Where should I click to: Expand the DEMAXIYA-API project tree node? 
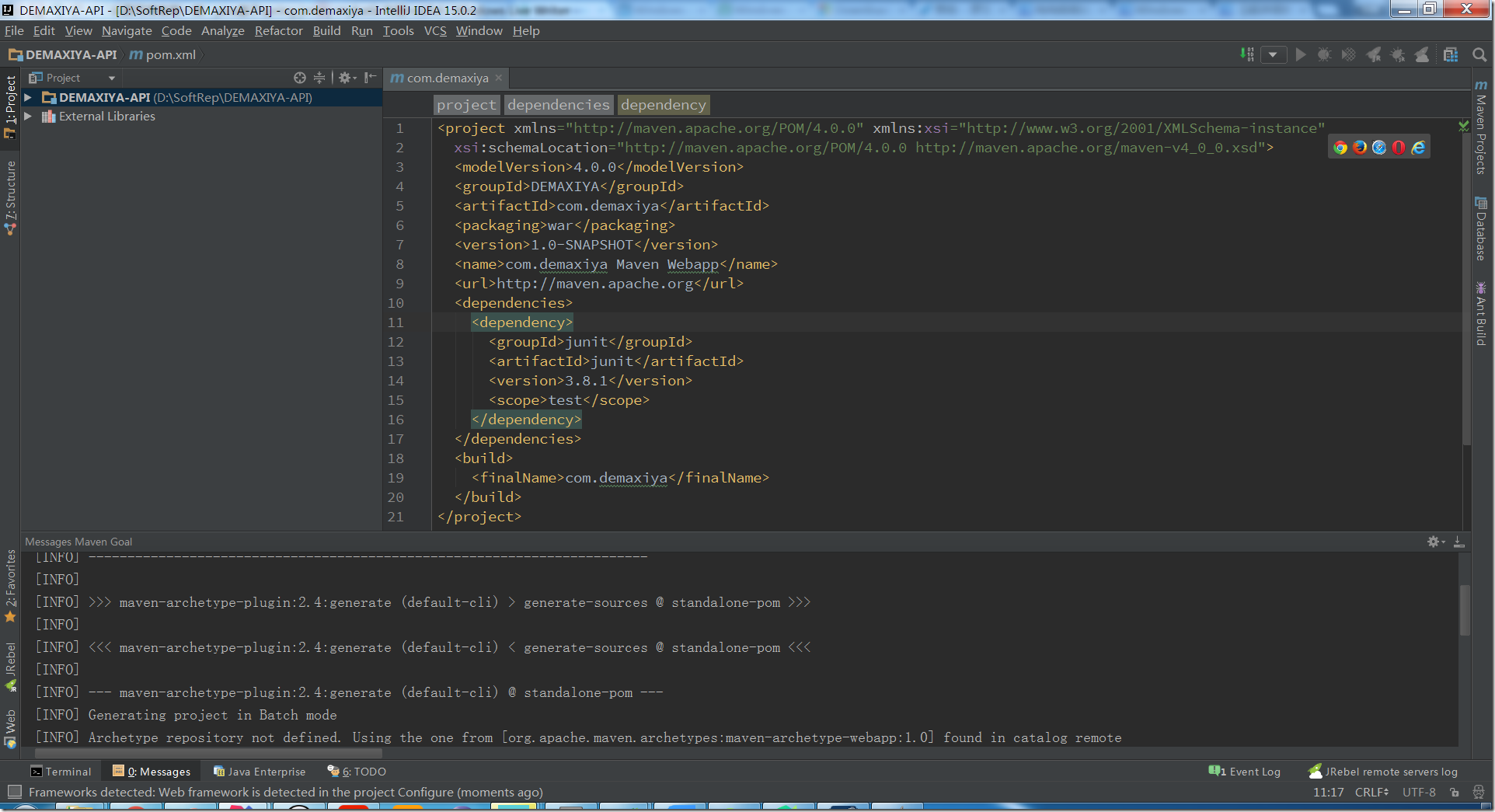tap(28, 97)
